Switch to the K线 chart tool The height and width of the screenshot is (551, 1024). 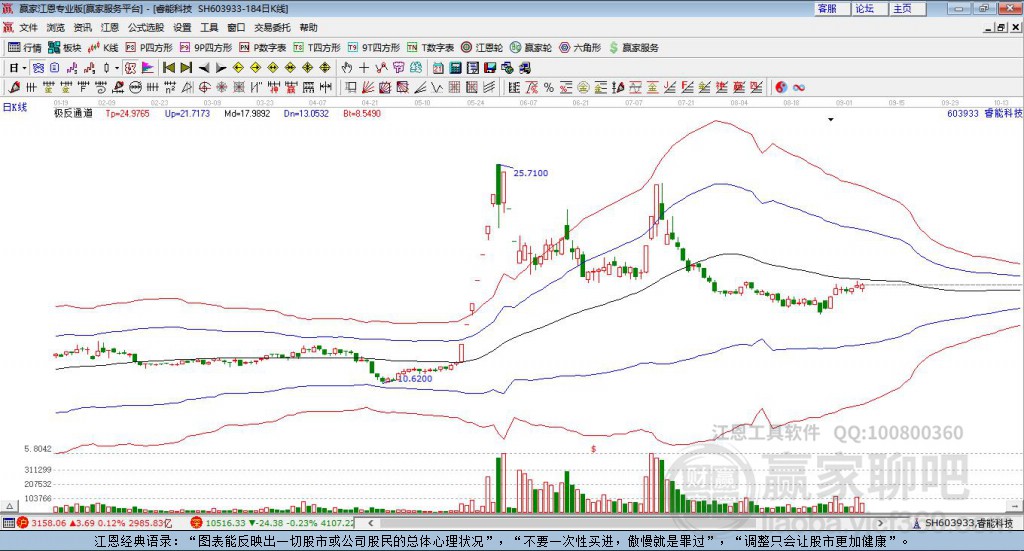click(103, 48)
